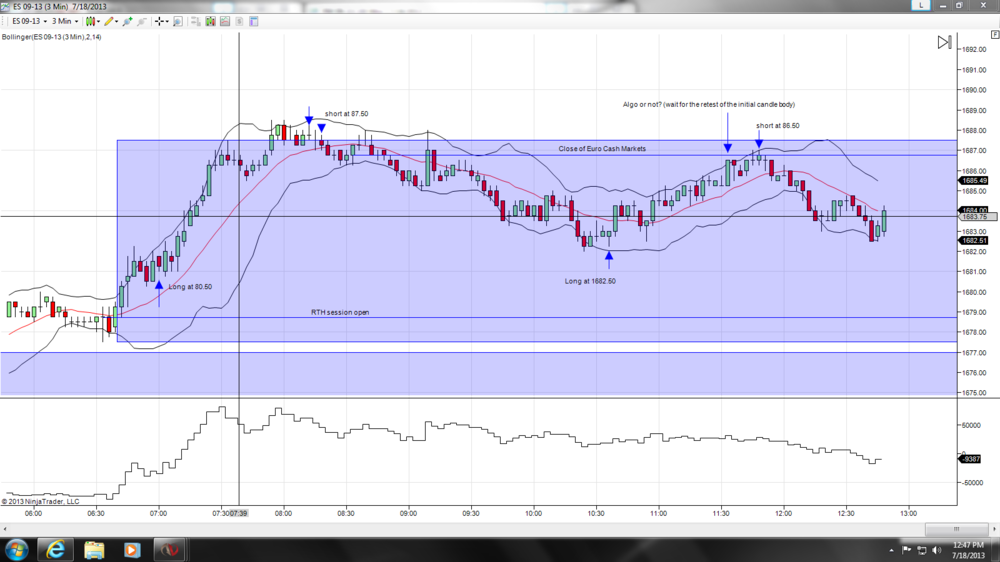Click the 1682.51 price marker

(x=974, y=240)
